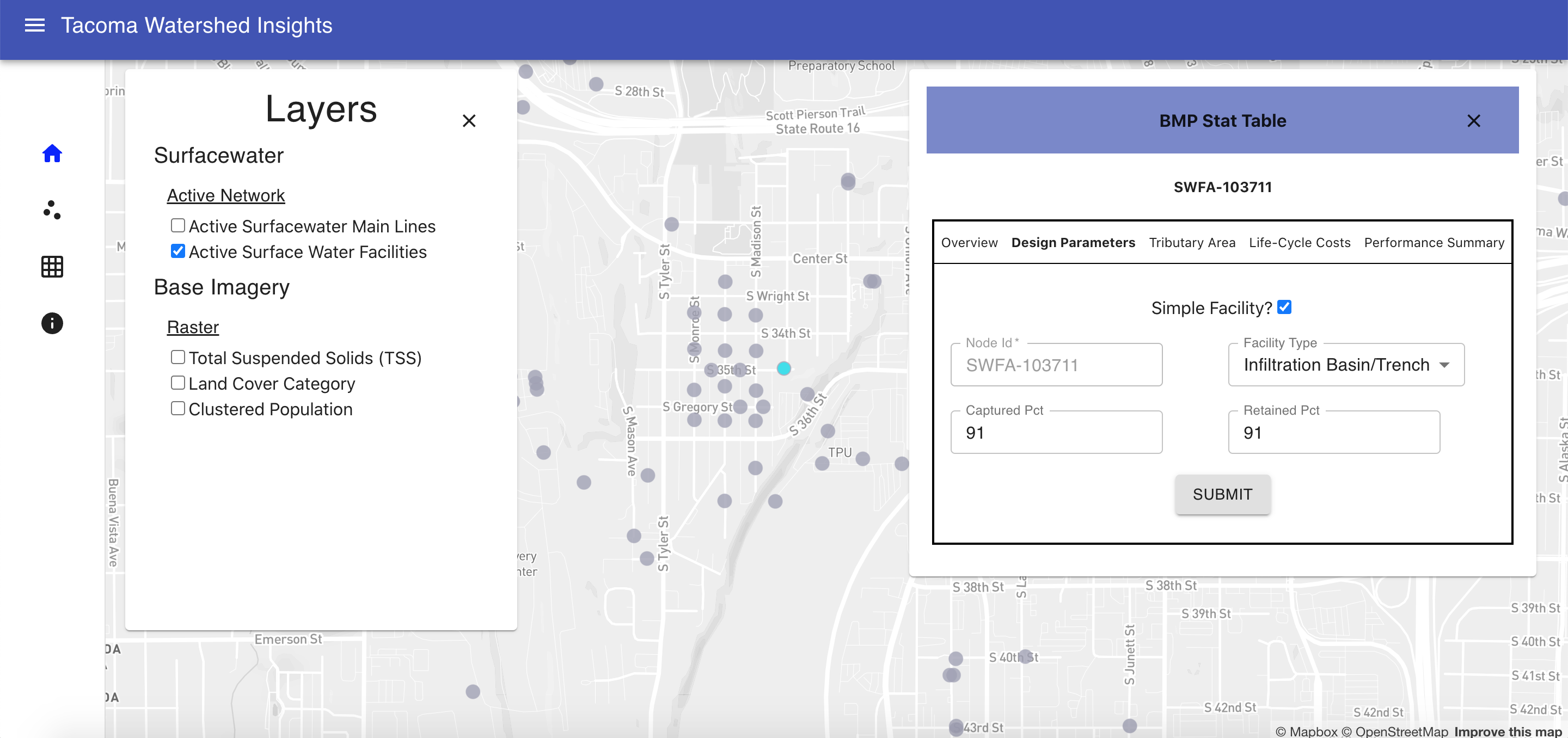This screenshot has width=1568, height=738.
Task: Select the cyan highlighted facility marker
Action: 783,368
